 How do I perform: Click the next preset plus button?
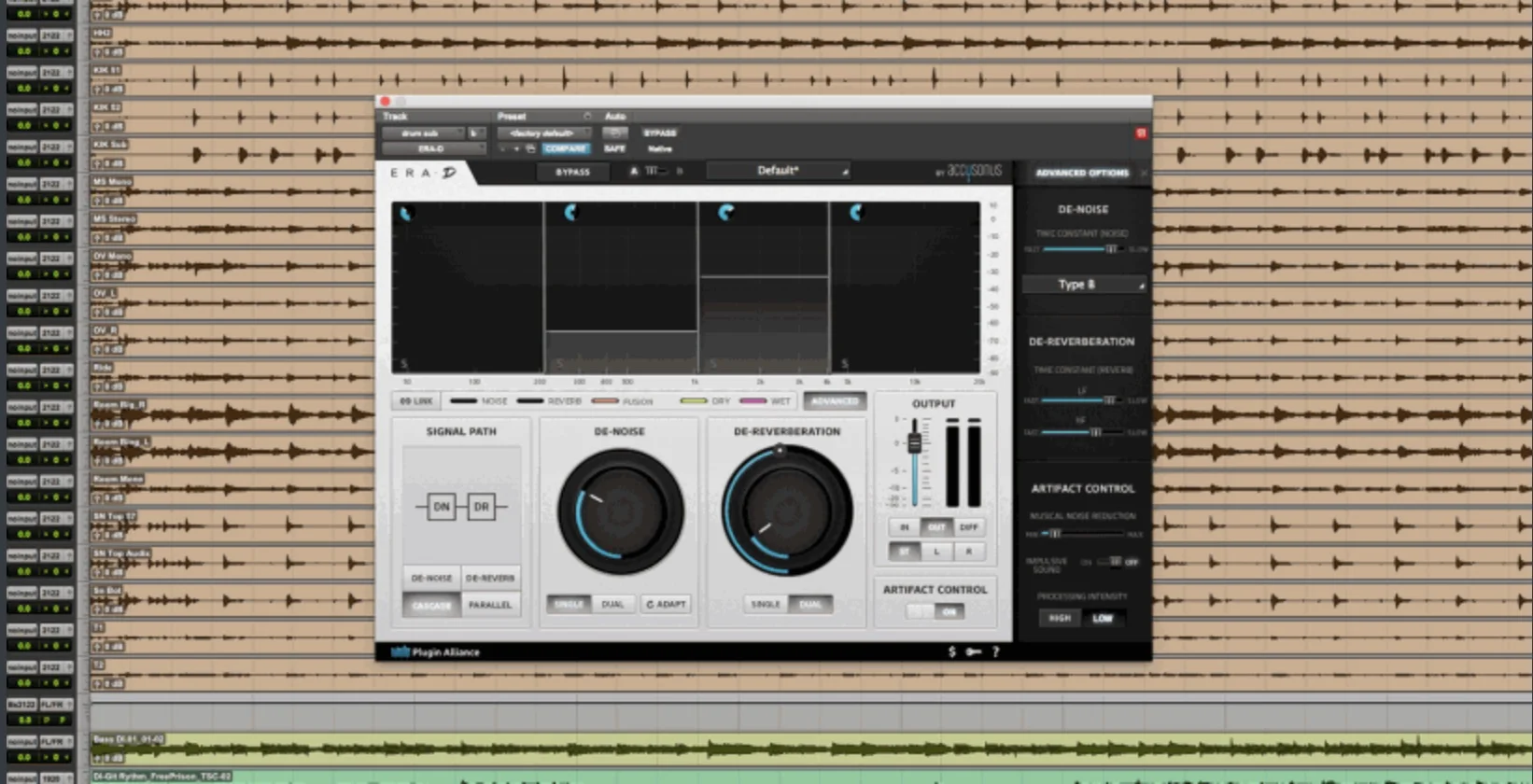coord(515,149)
